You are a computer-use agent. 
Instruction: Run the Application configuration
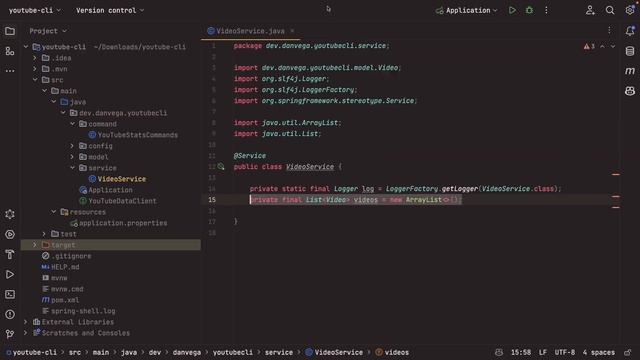(x=512, y=10)
